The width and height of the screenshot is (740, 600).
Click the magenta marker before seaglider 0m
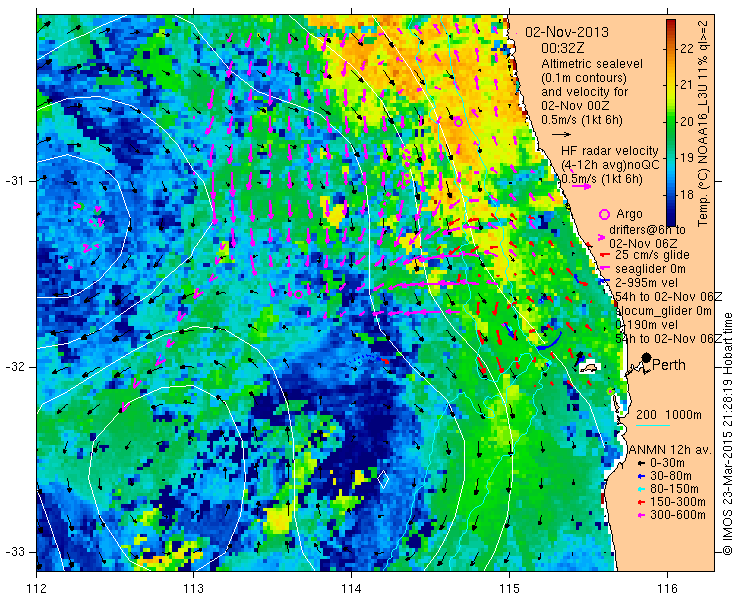coord(604,269)
